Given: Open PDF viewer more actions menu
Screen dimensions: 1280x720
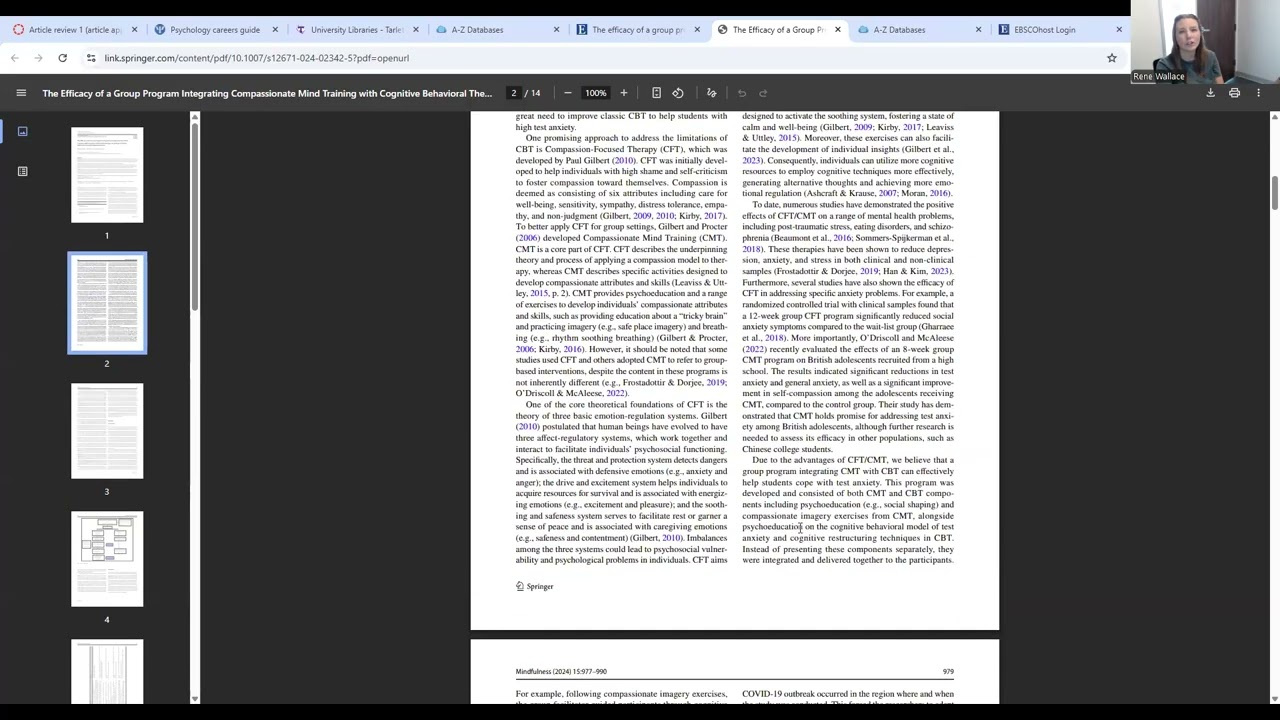Looking at the screenshot, I should click(1258, 93).
